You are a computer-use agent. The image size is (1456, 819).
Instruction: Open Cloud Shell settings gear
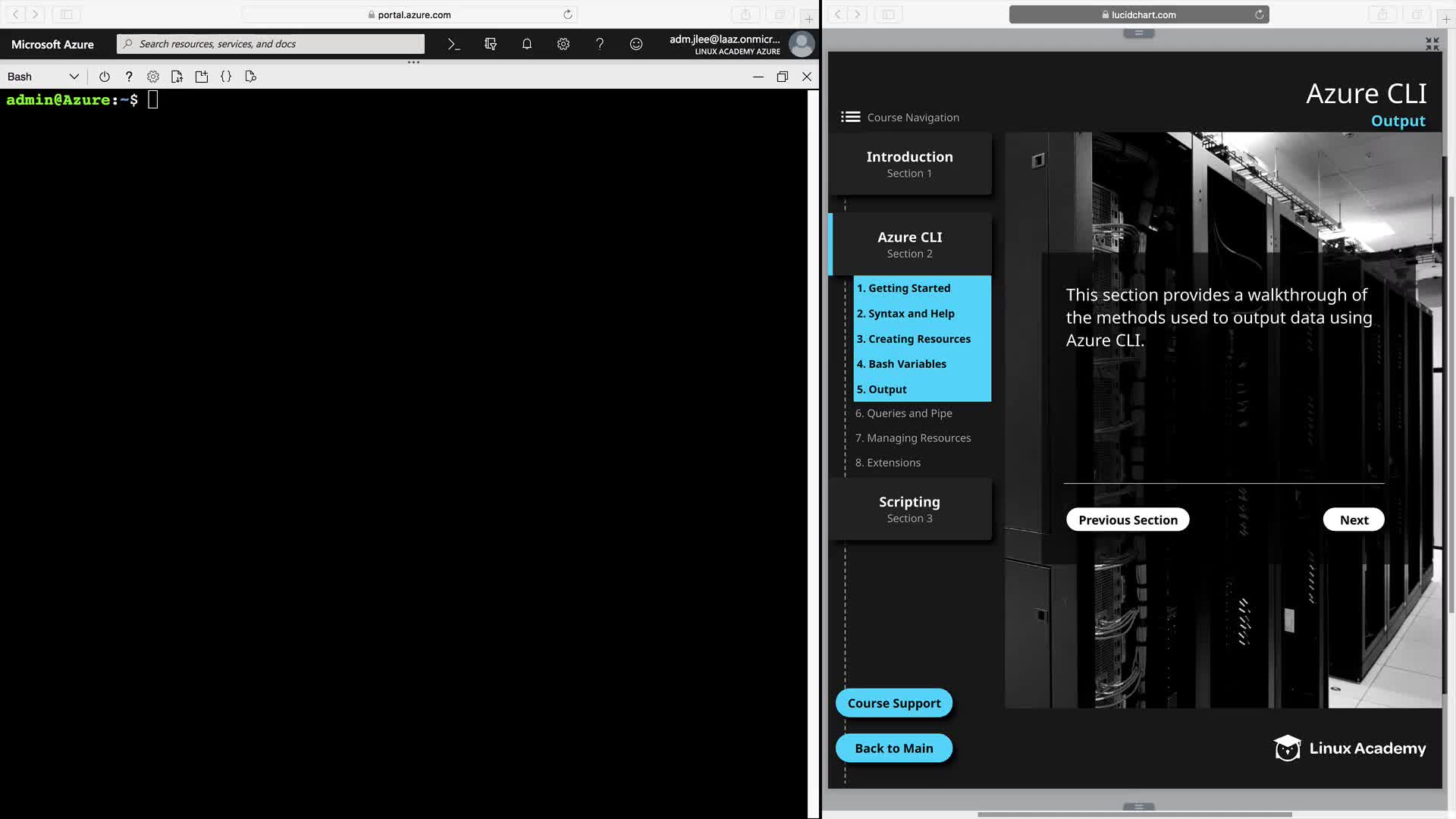(x=153, y=77)
